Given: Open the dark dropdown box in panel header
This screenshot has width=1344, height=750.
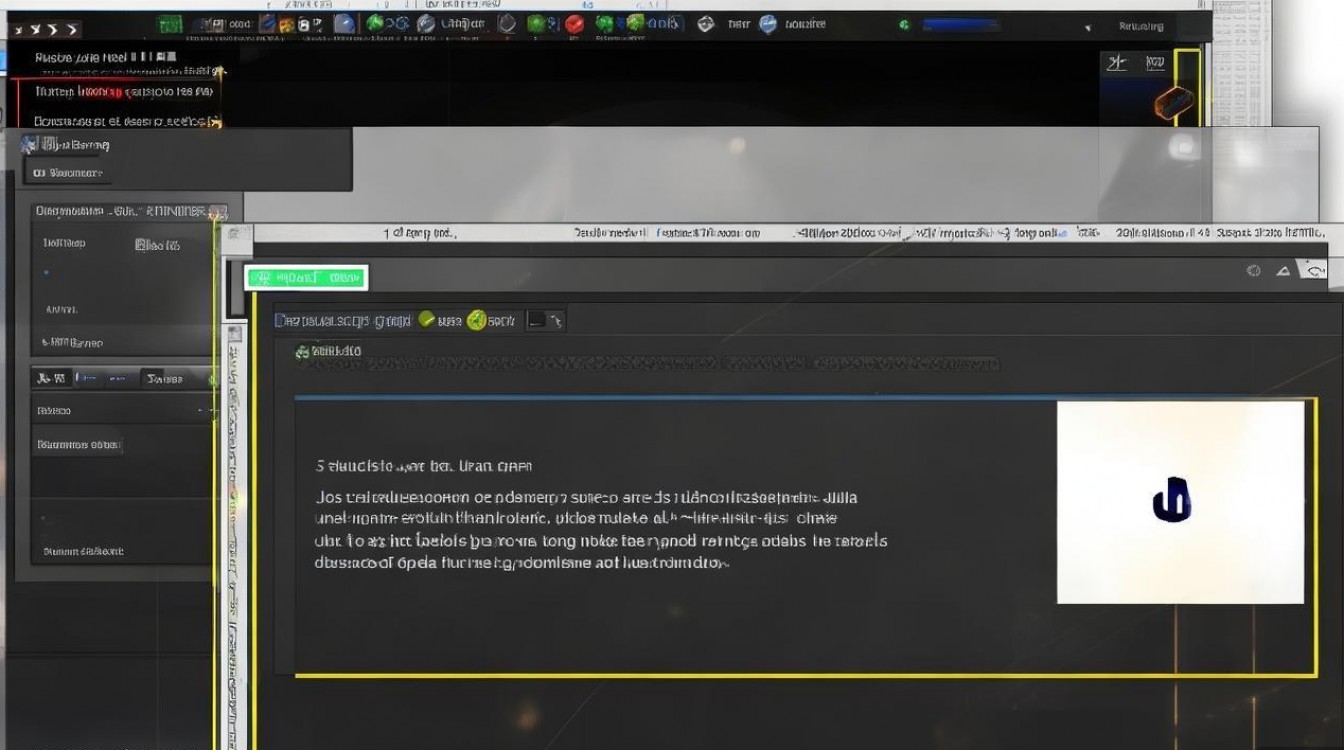Looking at the screenshot, I should tap(545, 320).
